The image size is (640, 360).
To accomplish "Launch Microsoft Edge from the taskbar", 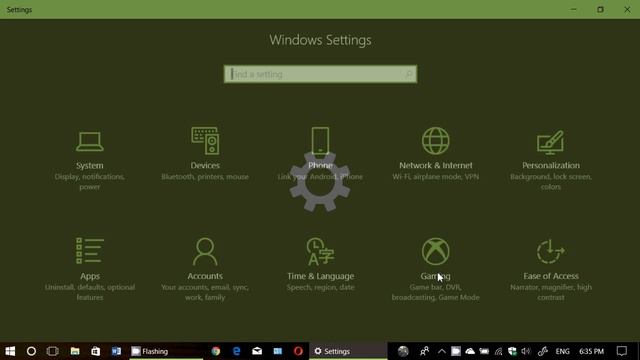I will click(x=236, y=351).
